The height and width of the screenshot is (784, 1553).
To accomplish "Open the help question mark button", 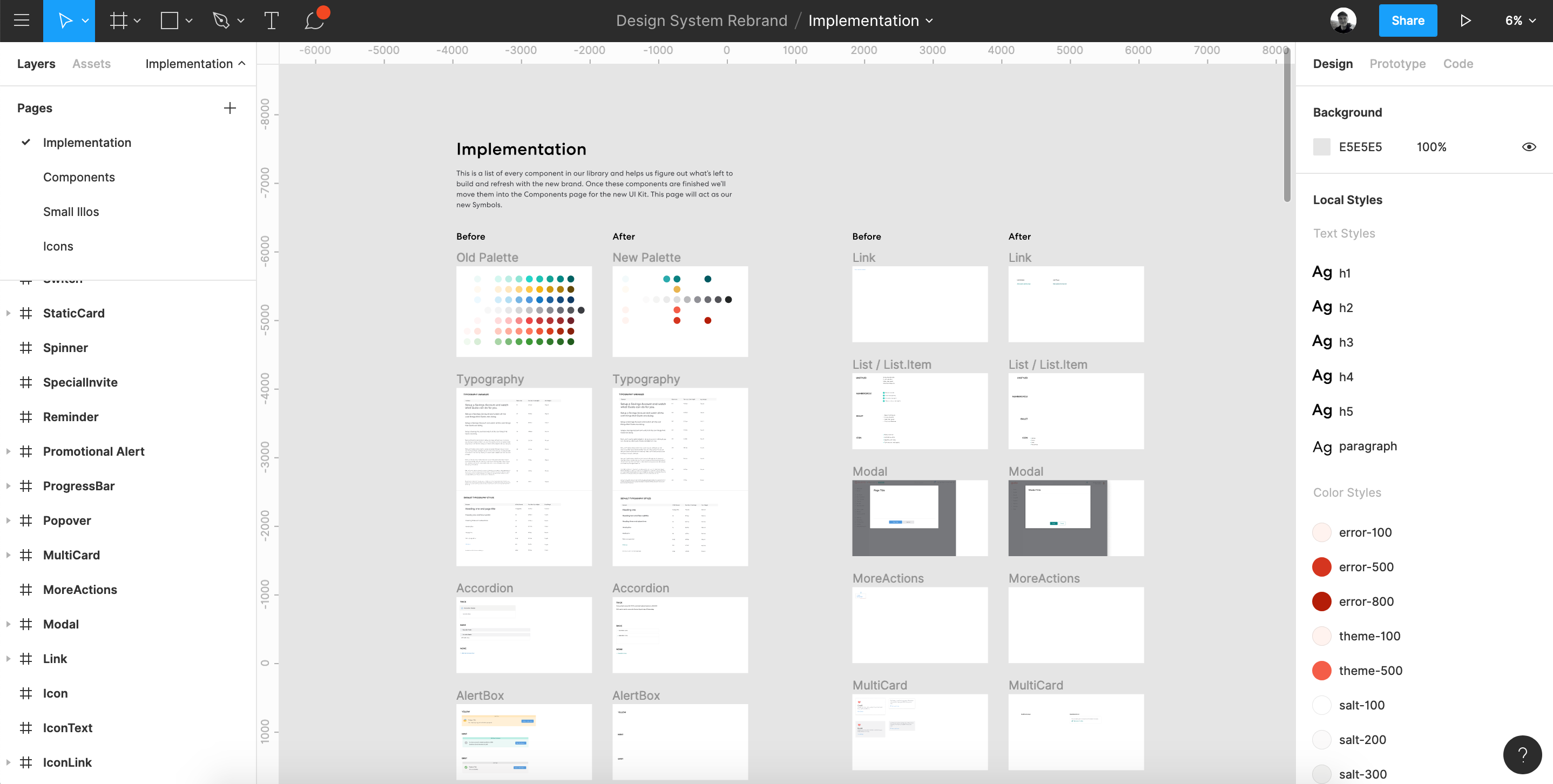I will [x=1522, y=754].
